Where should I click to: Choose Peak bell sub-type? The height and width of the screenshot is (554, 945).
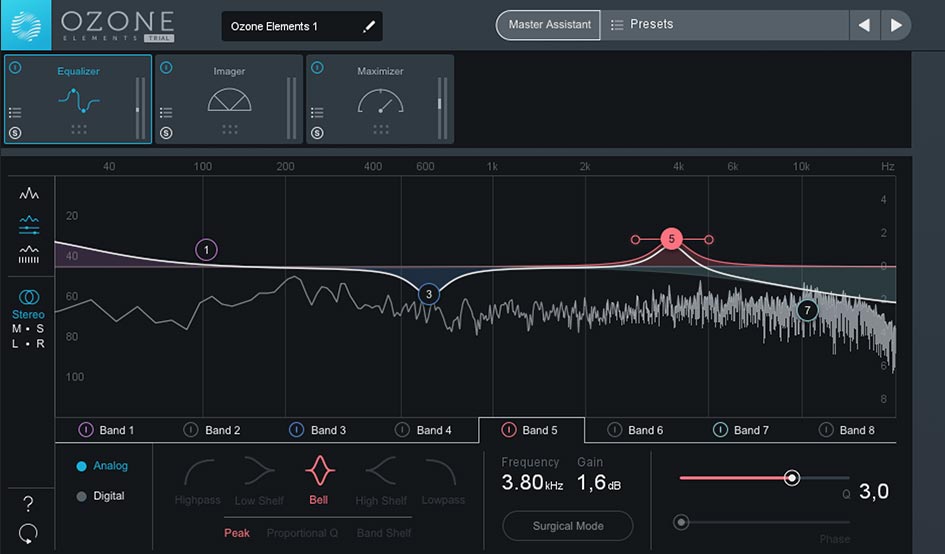tap(237, 533)
